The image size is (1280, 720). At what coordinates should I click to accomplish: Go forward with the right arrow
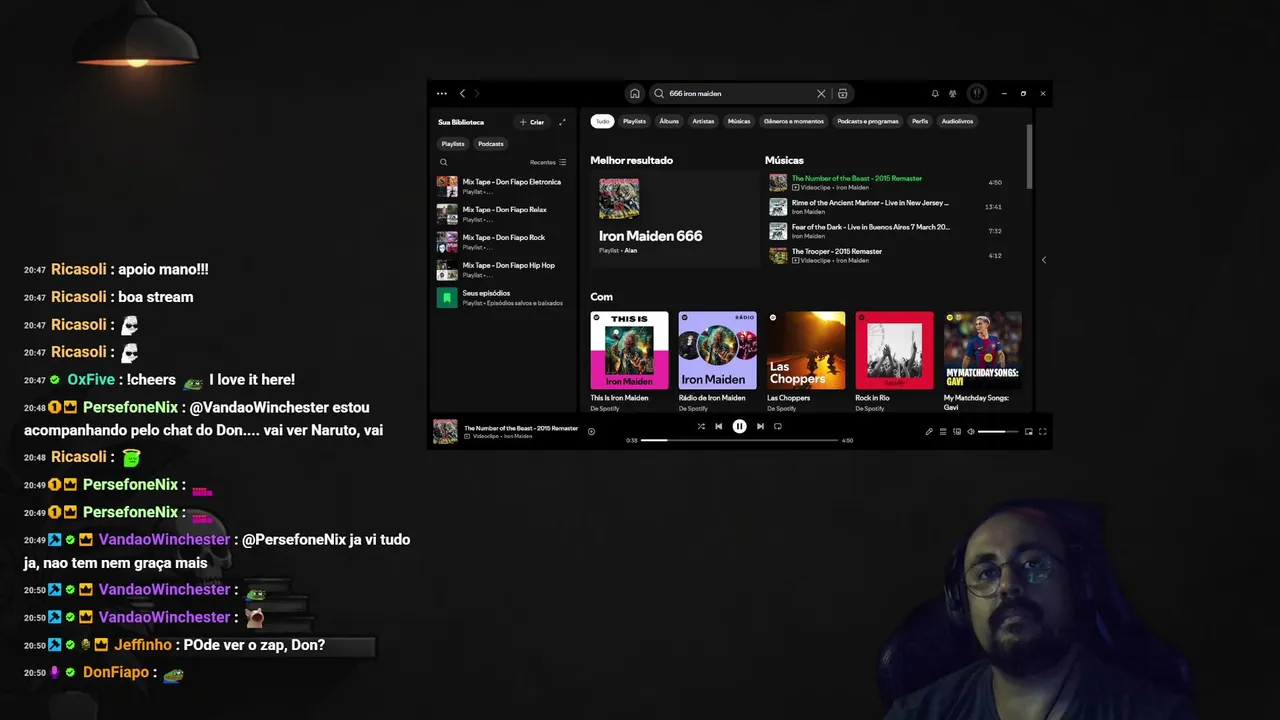point(477,93)
